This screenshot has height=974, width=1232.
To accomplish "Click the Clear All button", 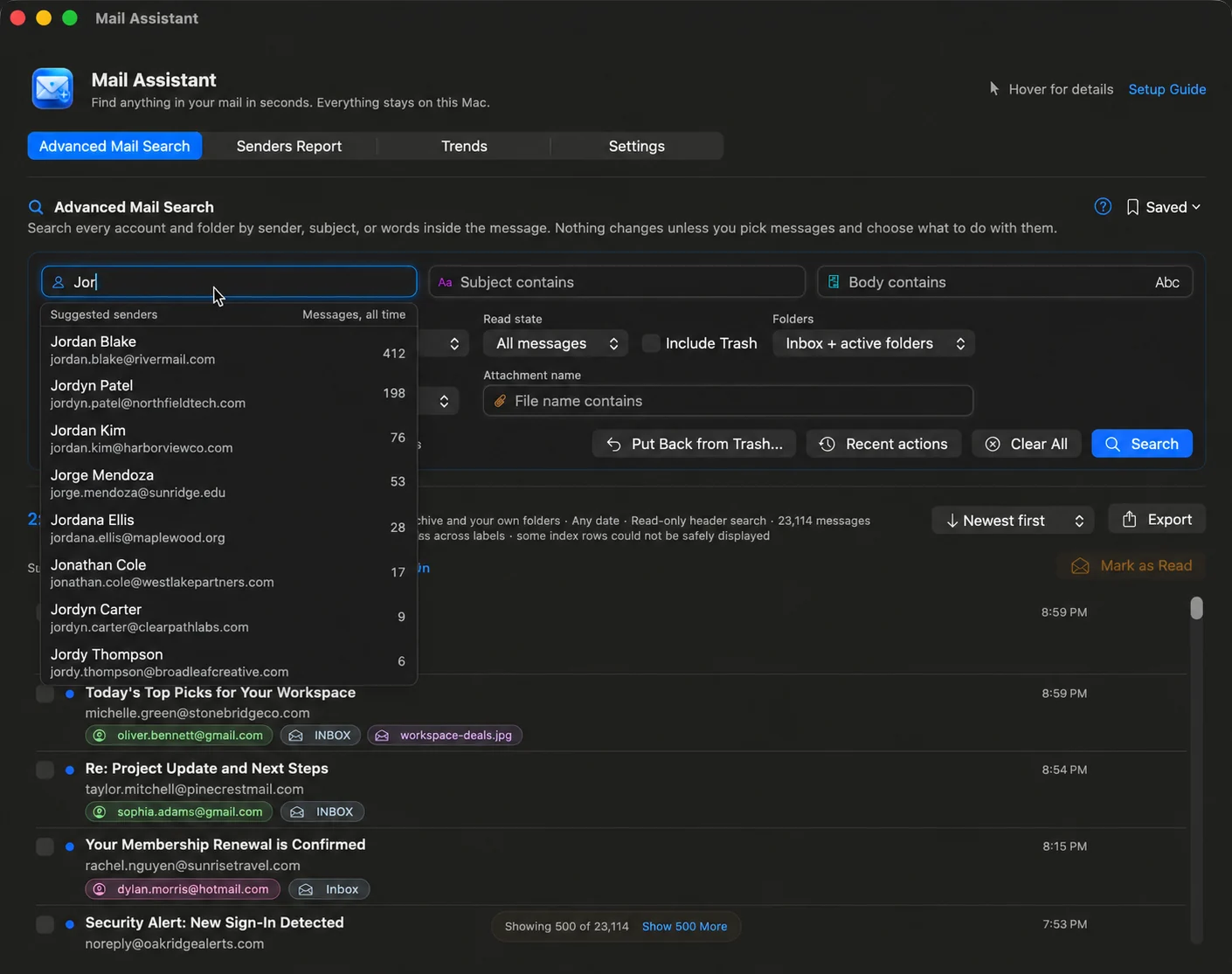I will [1027, 444].
